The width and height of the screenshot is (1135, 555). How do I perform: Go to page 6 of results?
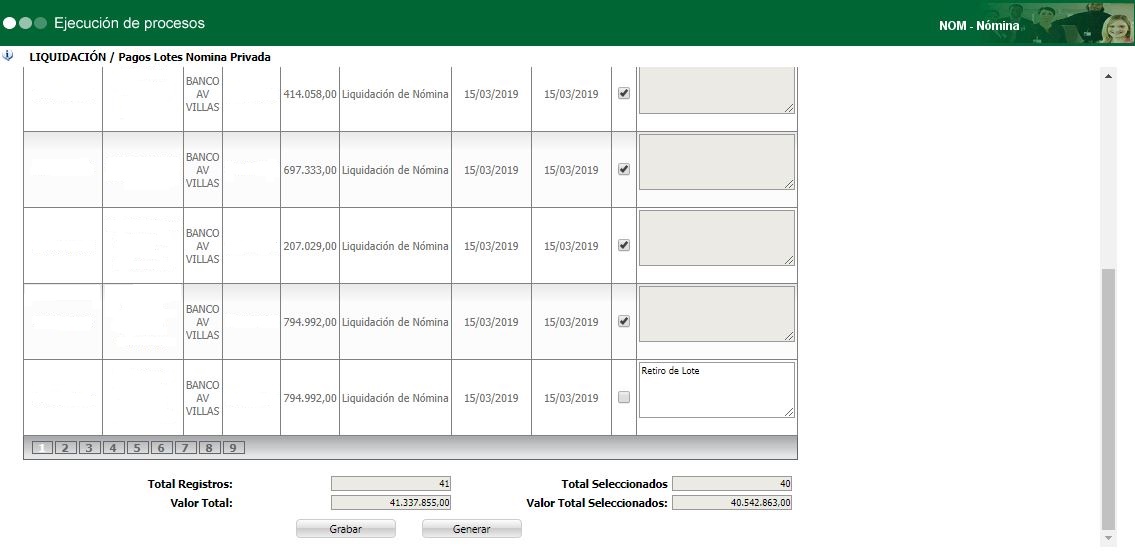click(161, 448)
